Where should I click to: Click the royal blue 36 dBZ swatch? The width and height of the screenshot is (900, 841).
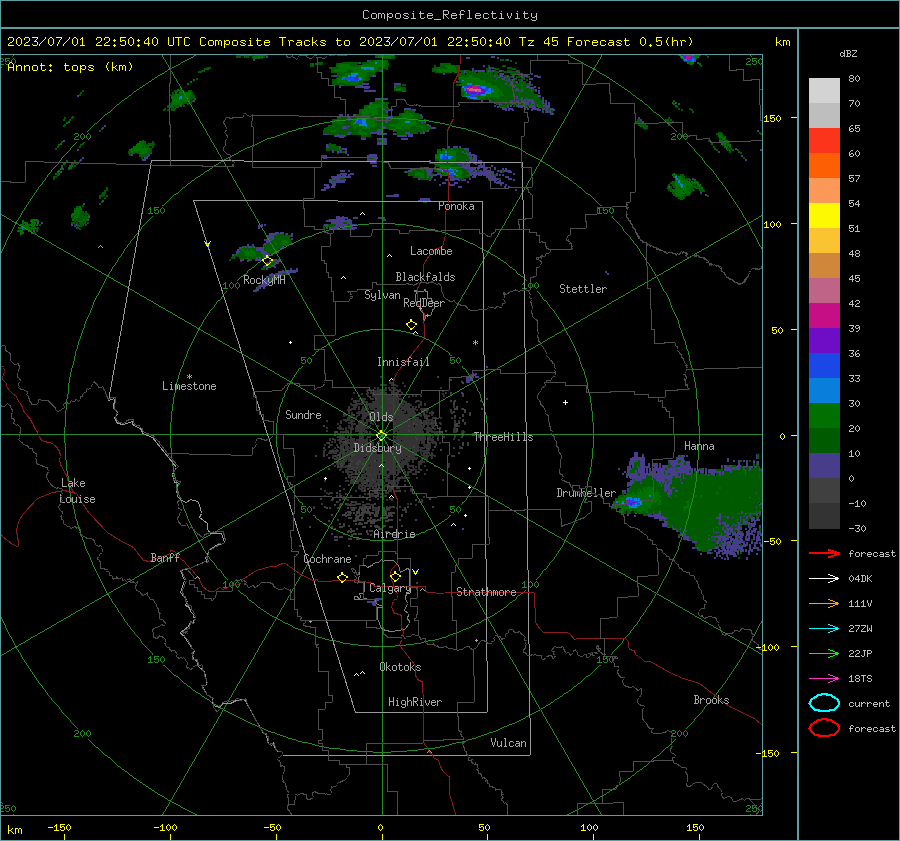point(824,365)
